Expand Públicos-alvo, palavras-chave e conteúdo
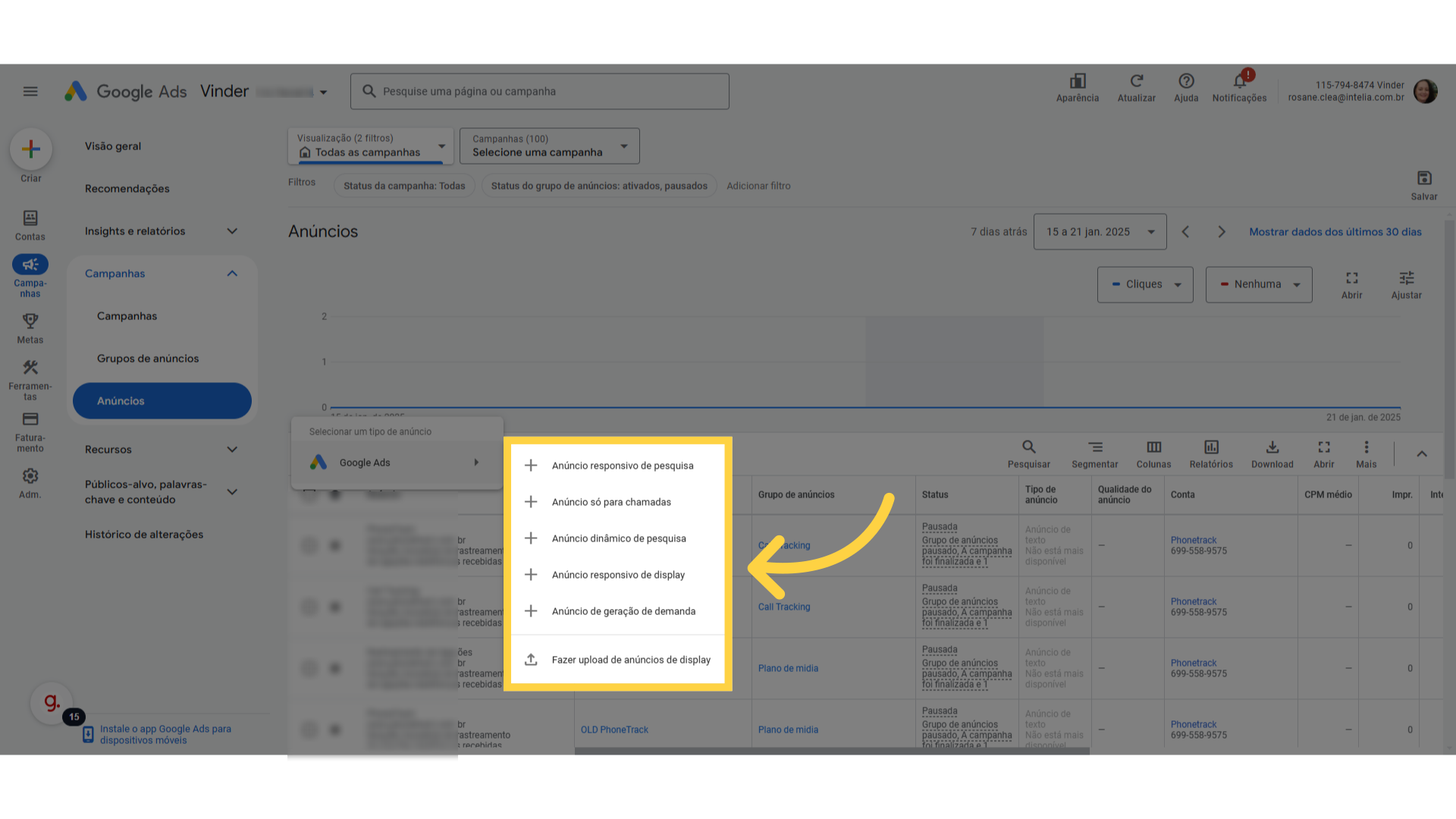This screenshot has width=1456, height=819. coord(232,492)
